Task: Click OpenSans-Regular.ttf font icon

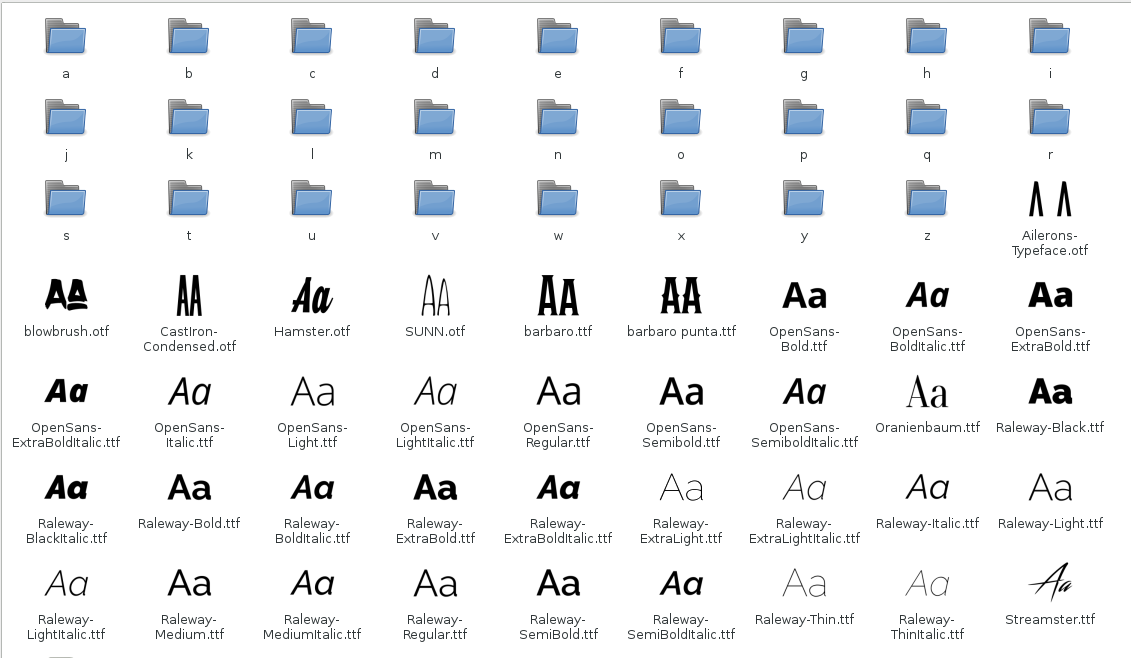Action: (x=558, y=392)
